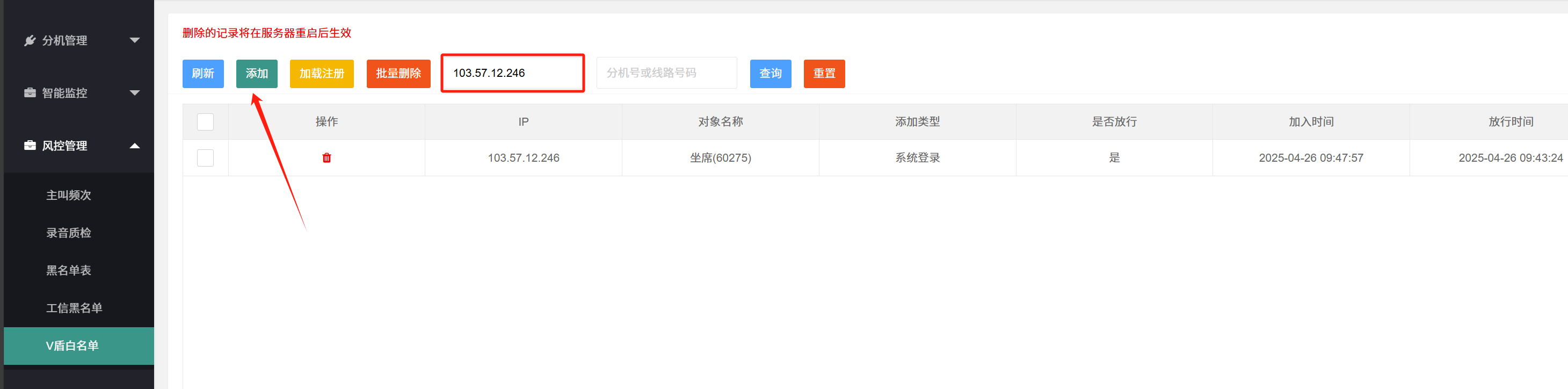Select the V盾白名单 menu item
The height and width of the screenshot is (389, 1568).
click(x=78, y=346)
